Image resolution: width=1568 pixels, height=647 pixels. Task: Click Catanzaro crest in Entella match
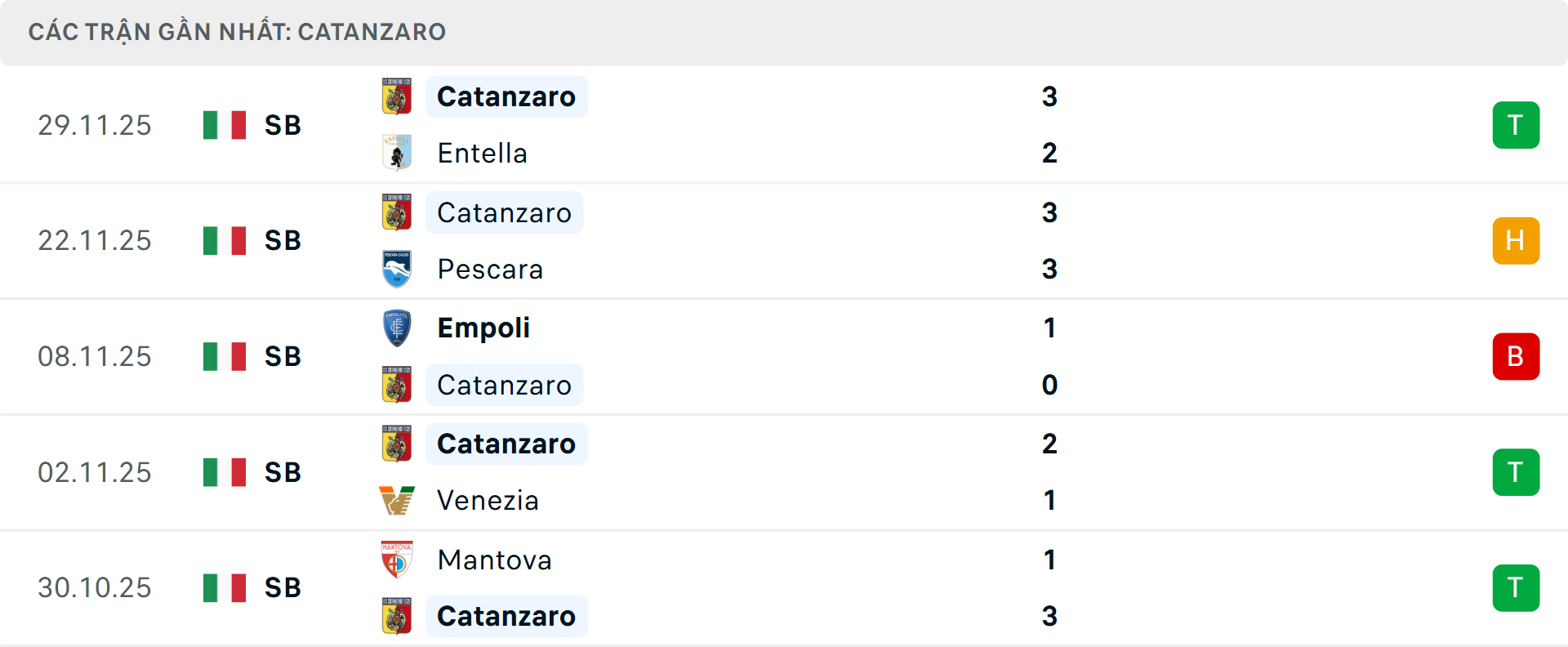(x=397, y=96)
